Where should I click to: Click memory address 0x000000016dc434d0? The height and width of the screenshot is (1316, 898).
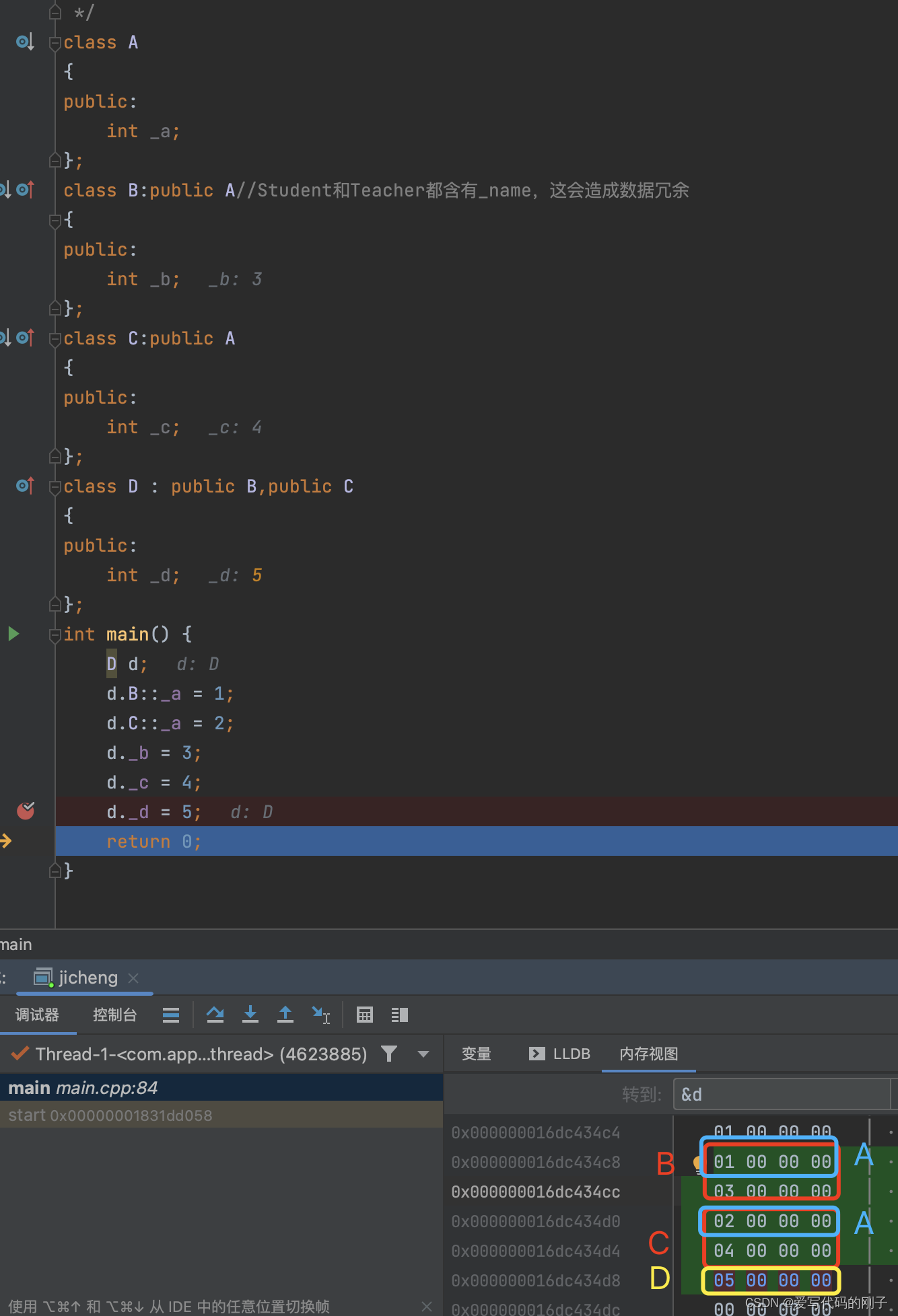point(536,1221)
